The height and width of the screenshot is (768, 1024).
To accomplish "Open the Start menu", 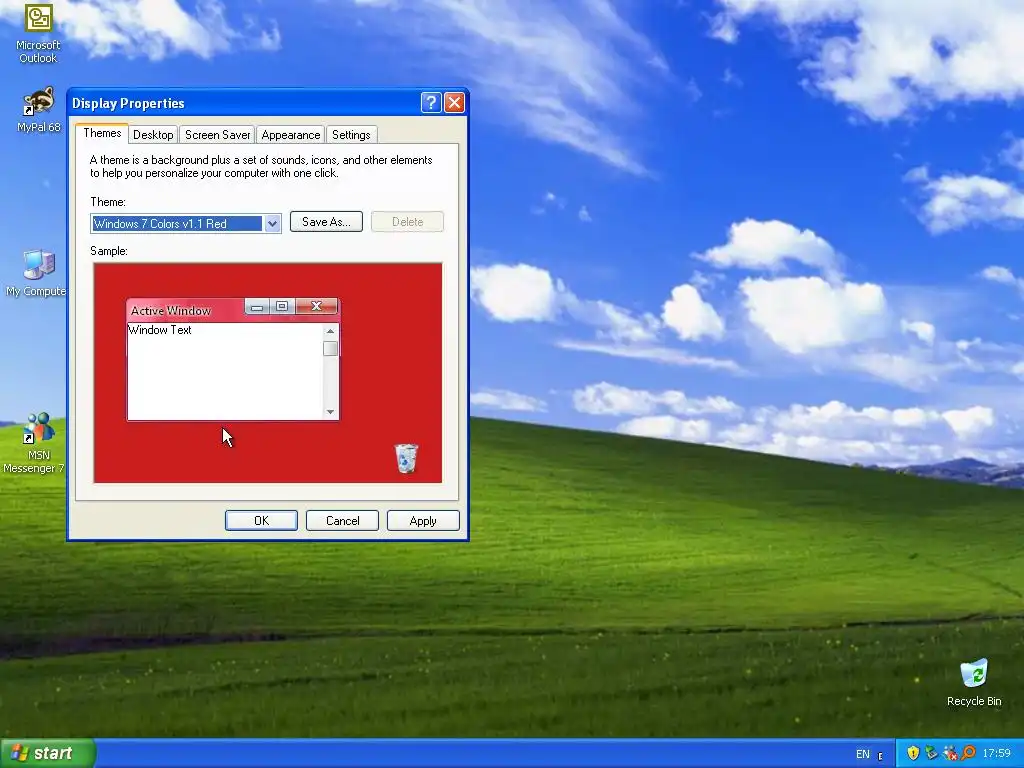I will coord(47,753).
